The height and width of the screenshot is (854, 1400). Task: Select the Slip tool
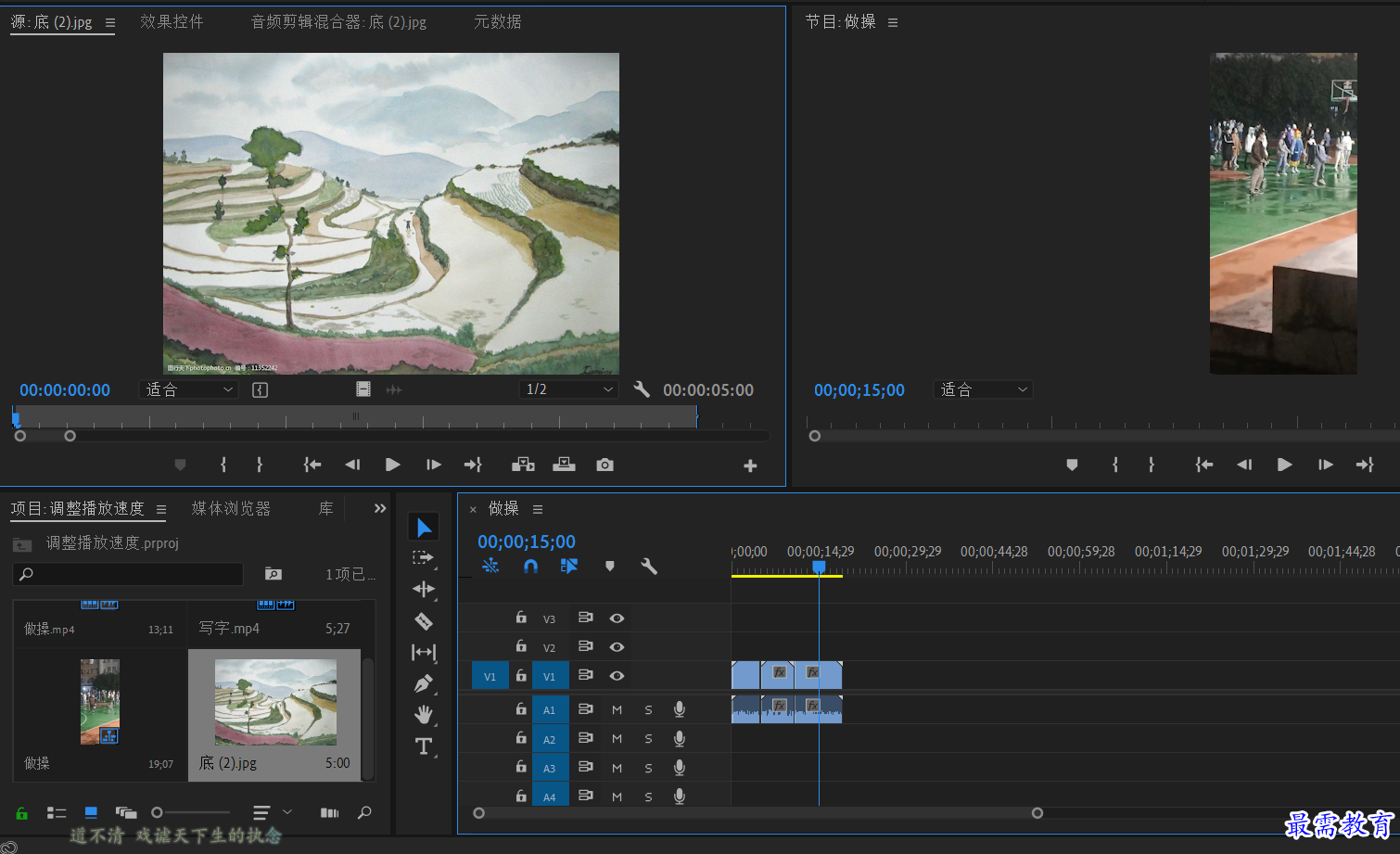pyautogui.click(x=424, y=652)
